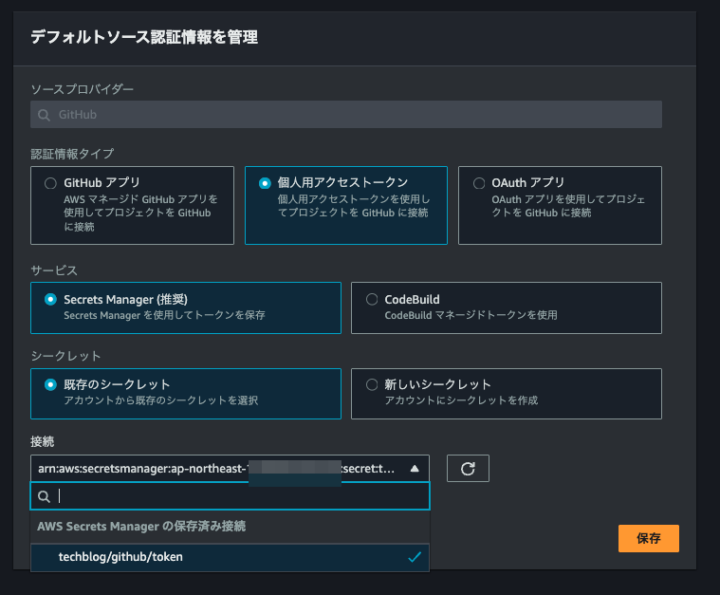Image resolution: width=720 pixels, height=595 pixels.
Task: Switch service to CodeBuild
Action: (x=372, y=299)
